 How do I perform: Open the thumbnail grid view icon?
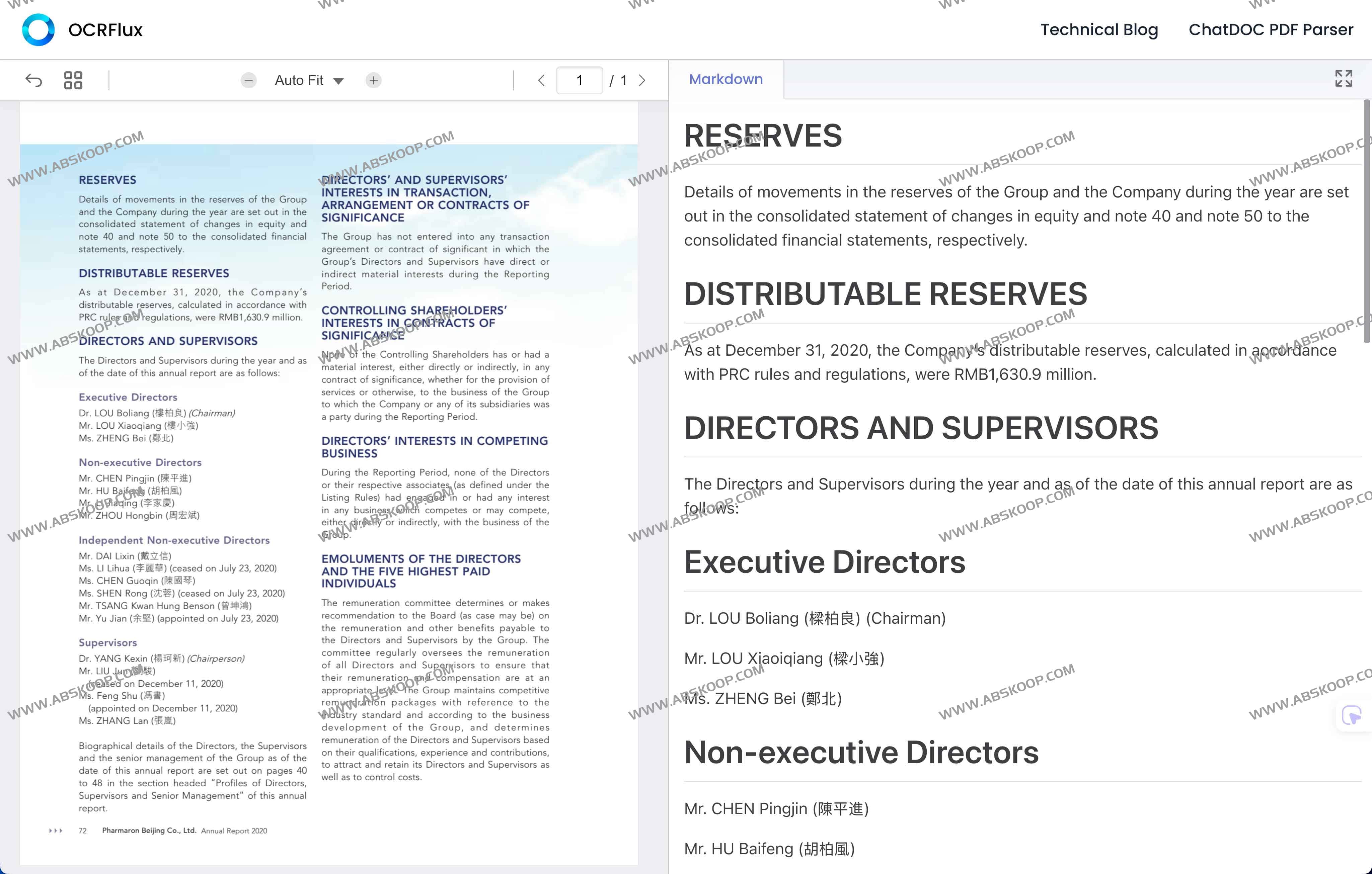[73, 80]
